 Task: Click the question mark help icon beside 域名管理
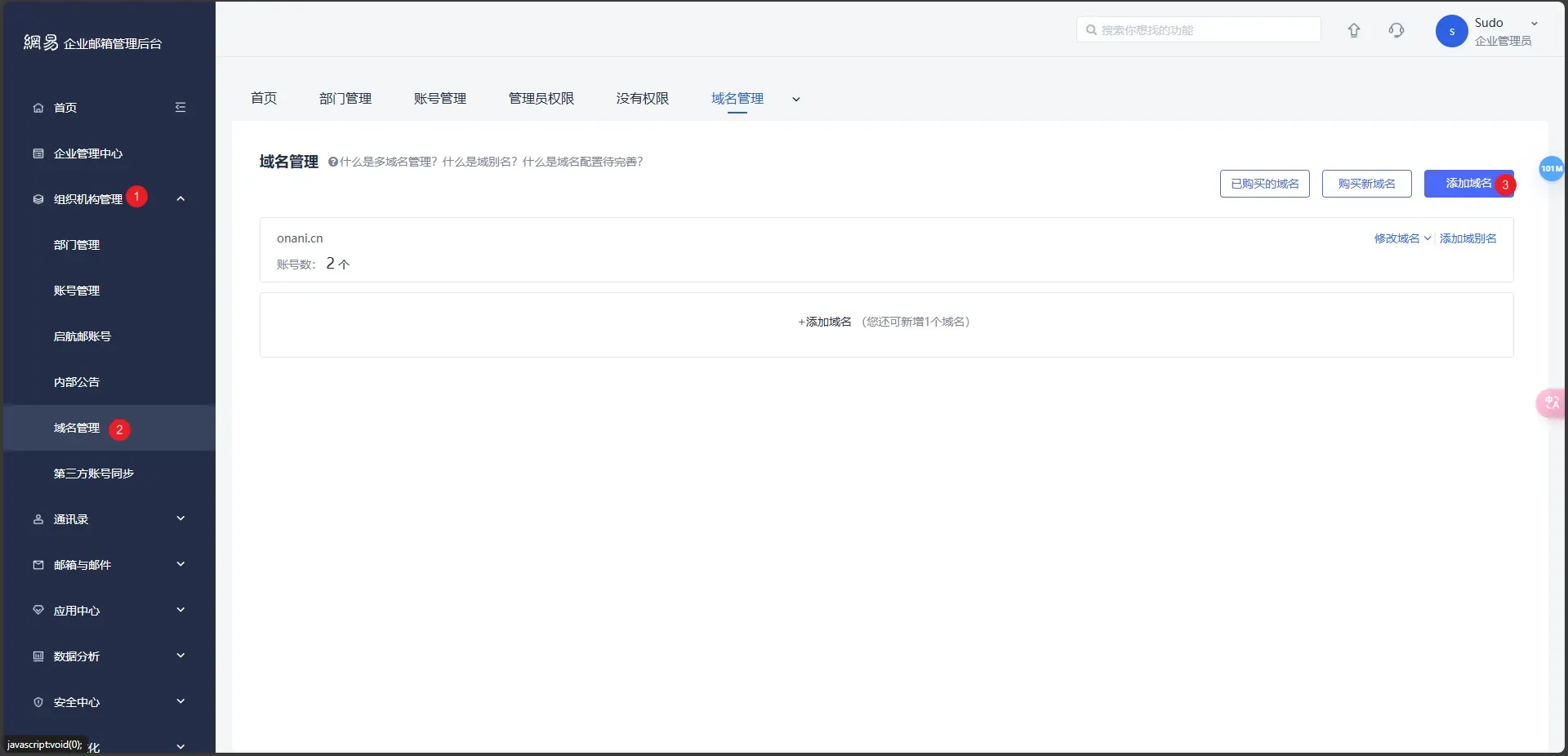(x=333, y=162)
